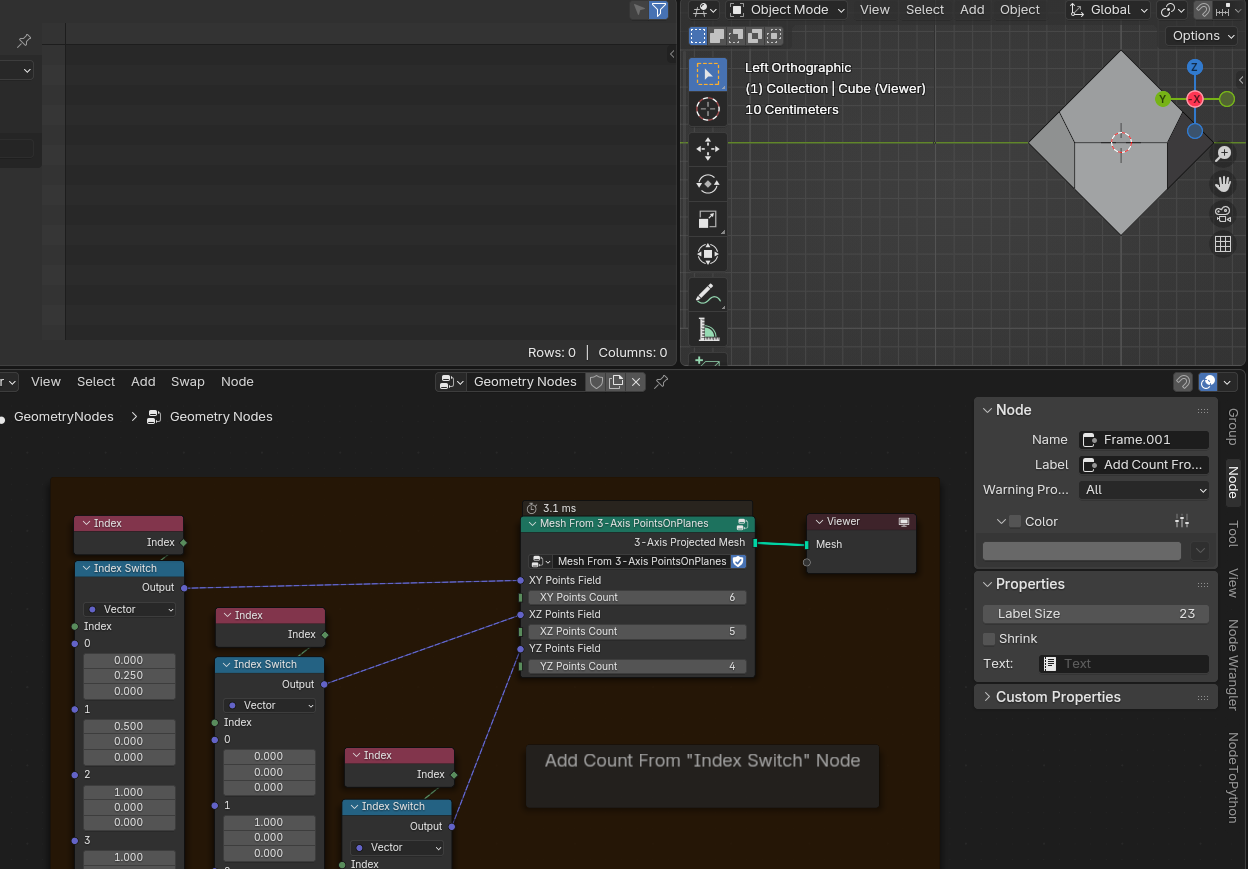Screen dimensions: 1248x869
Task: Toggle spreadsheet filter funnel icon
Action: 659,10
